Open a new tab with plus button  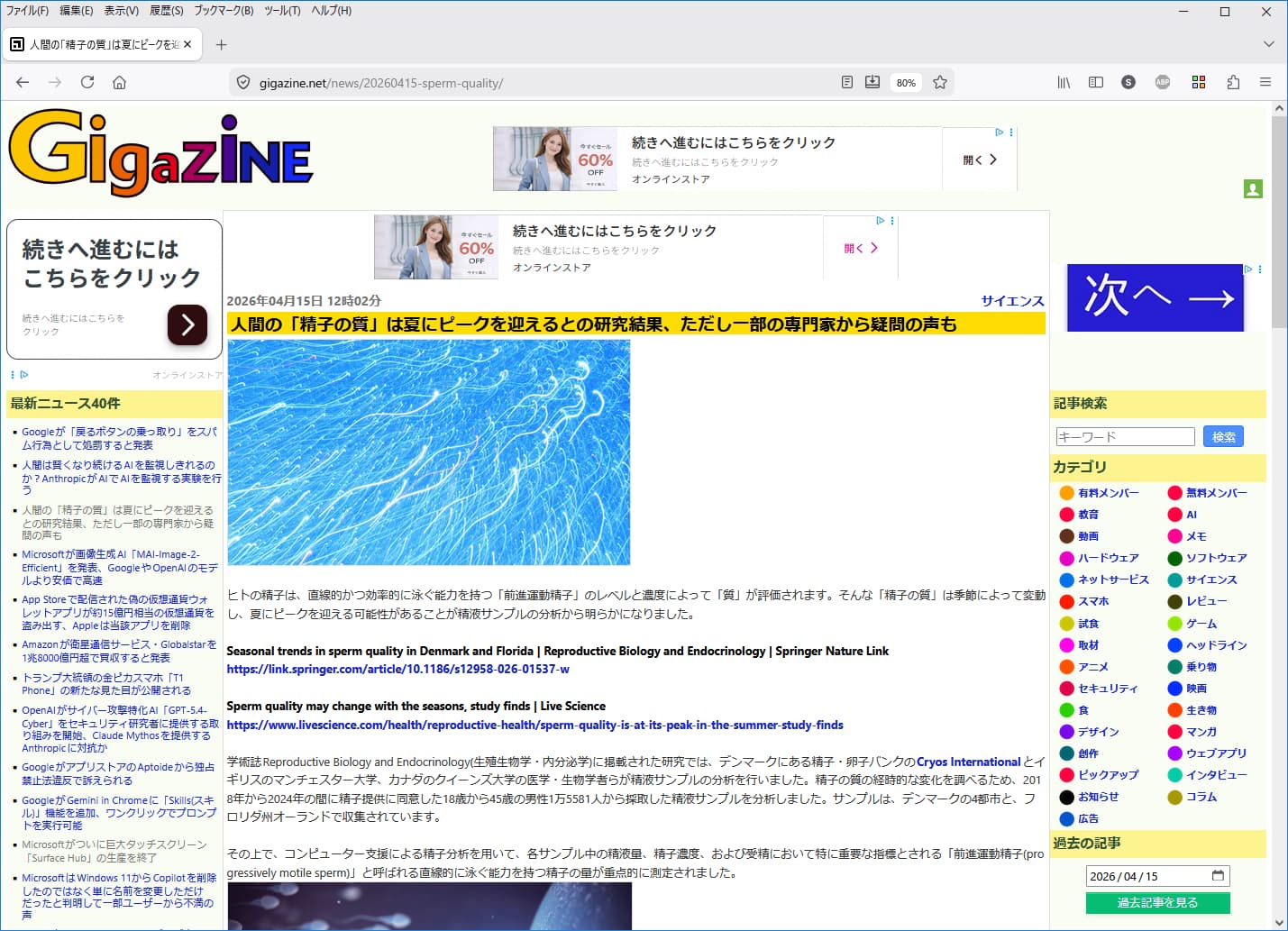(x=222, y=44)
